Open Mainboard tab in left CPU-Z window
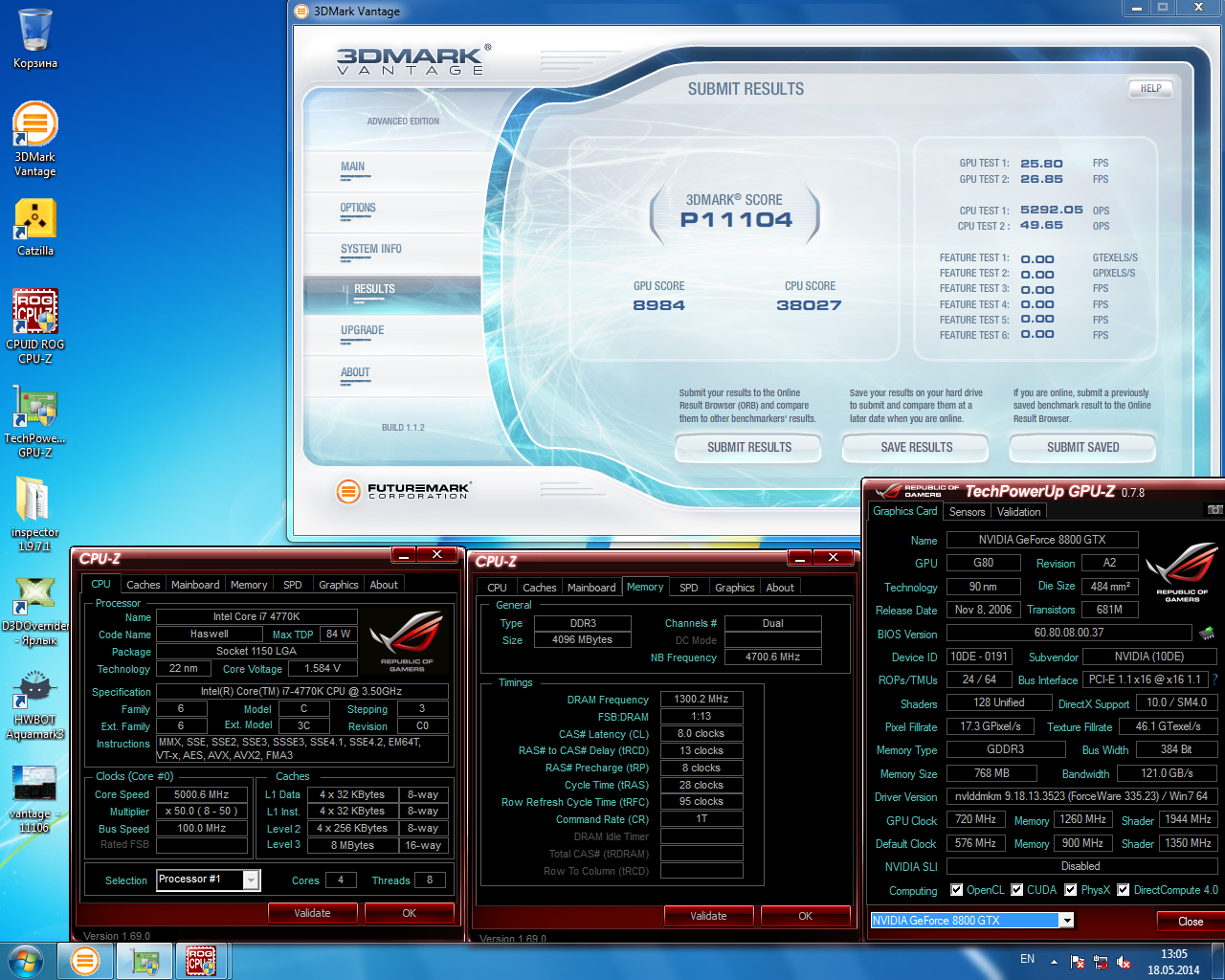Screen dimensions: 1225x980 pos(195,585)
